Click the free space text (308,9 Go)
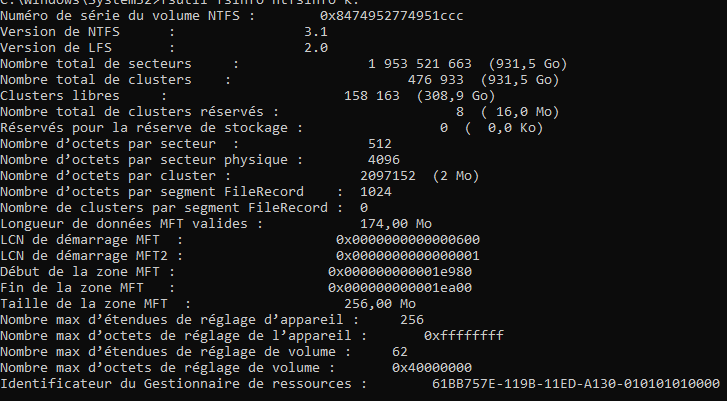The width and height of the screenshot is (727, 401). (x=456, y=96)
